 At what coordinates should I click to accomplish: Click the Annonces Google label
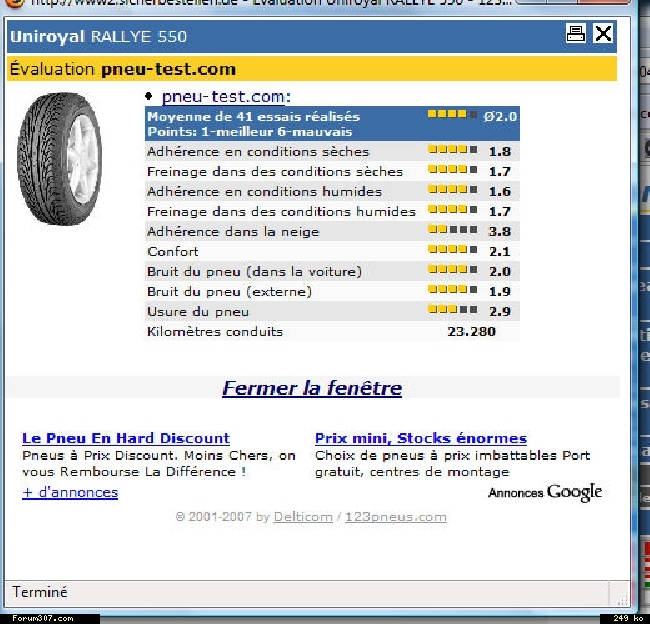point(545,492)
